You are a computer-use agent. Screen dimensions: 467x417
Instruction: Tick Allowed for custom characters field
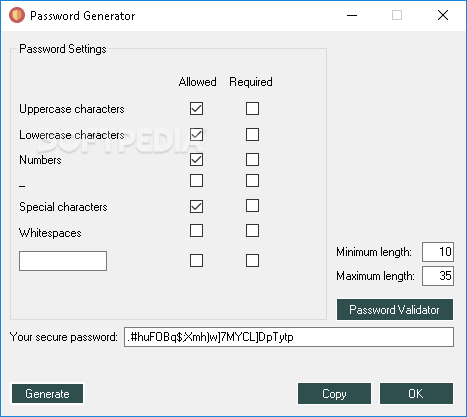pos(196,260)
